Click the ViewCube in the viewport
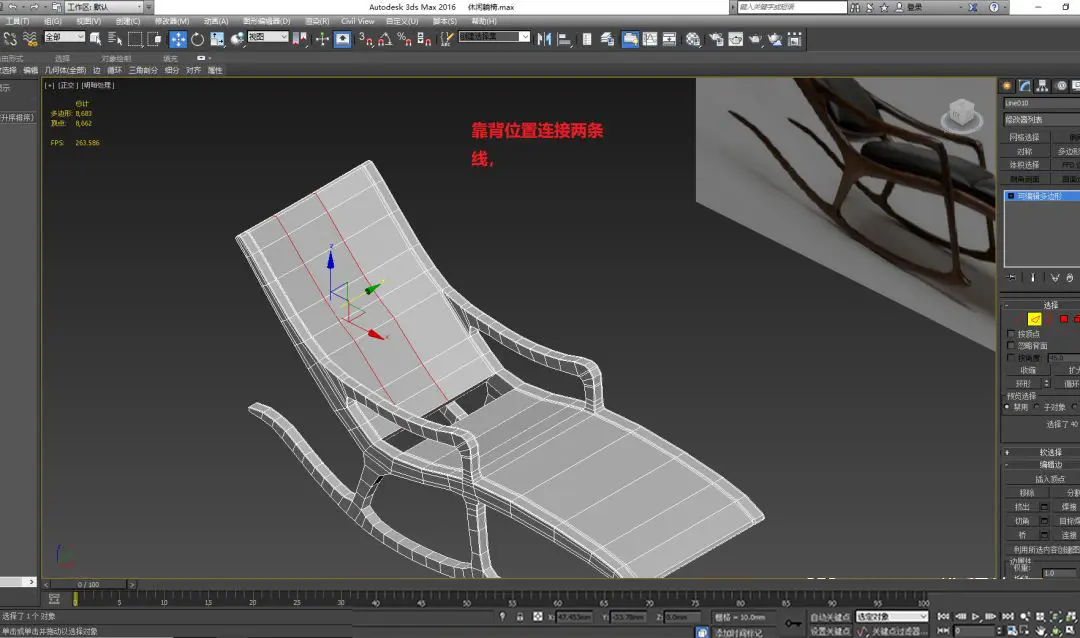Screen dimensions: 1080x638 pyautogui.click(x=960, y=114)
